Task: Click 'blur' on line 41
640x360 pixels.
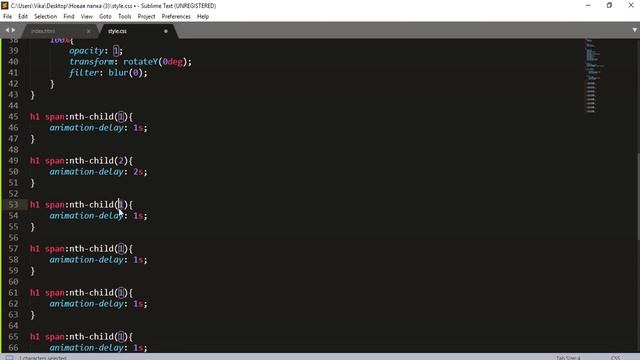Action: coord(118,73)
